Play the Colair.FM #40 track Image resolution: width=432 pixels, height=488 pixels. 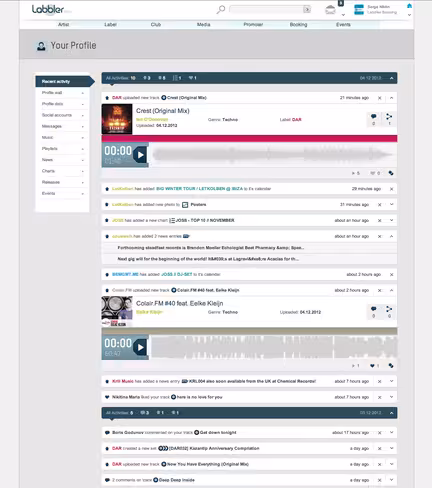click(140, 347)
